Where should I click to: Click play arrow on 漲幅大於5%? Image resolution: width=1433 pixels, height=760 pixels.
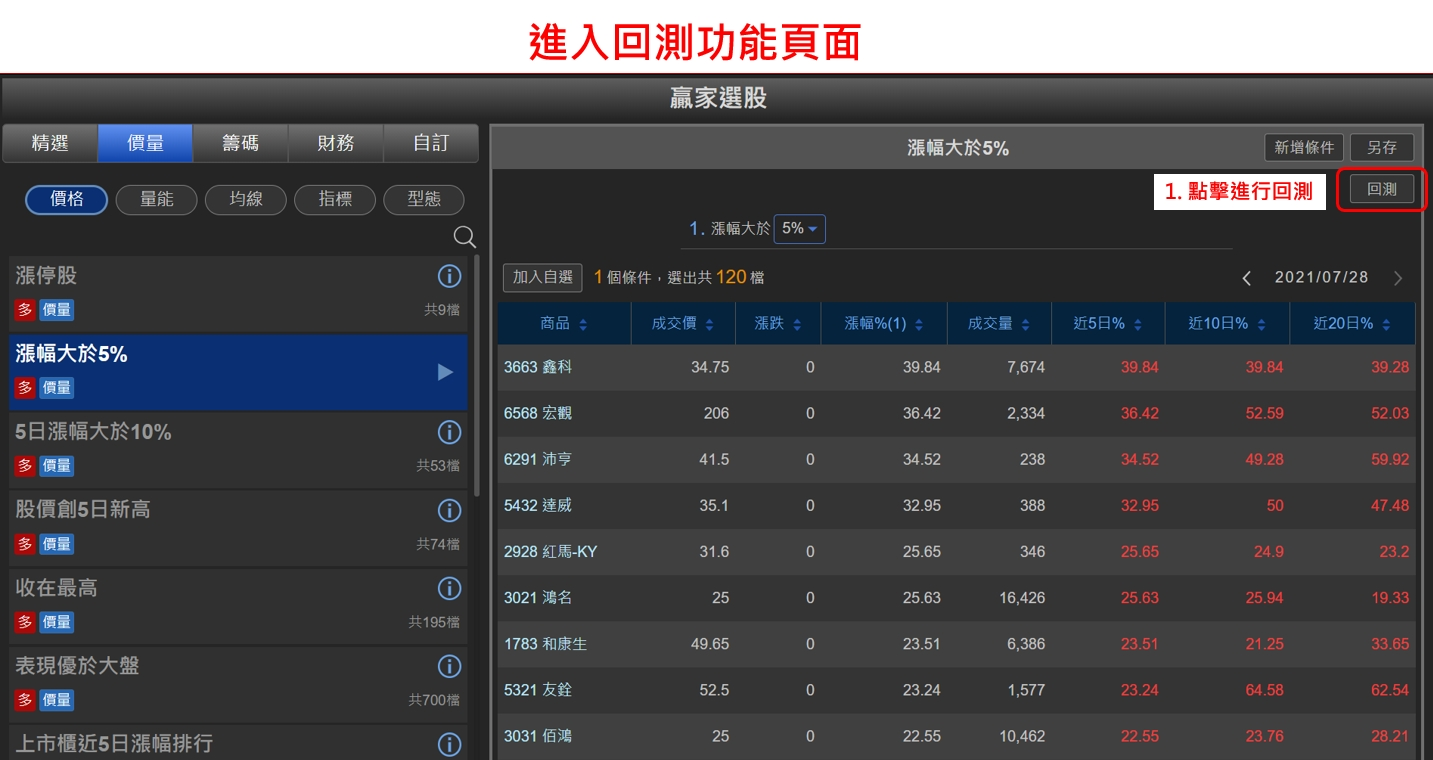(x=445, y=372)
